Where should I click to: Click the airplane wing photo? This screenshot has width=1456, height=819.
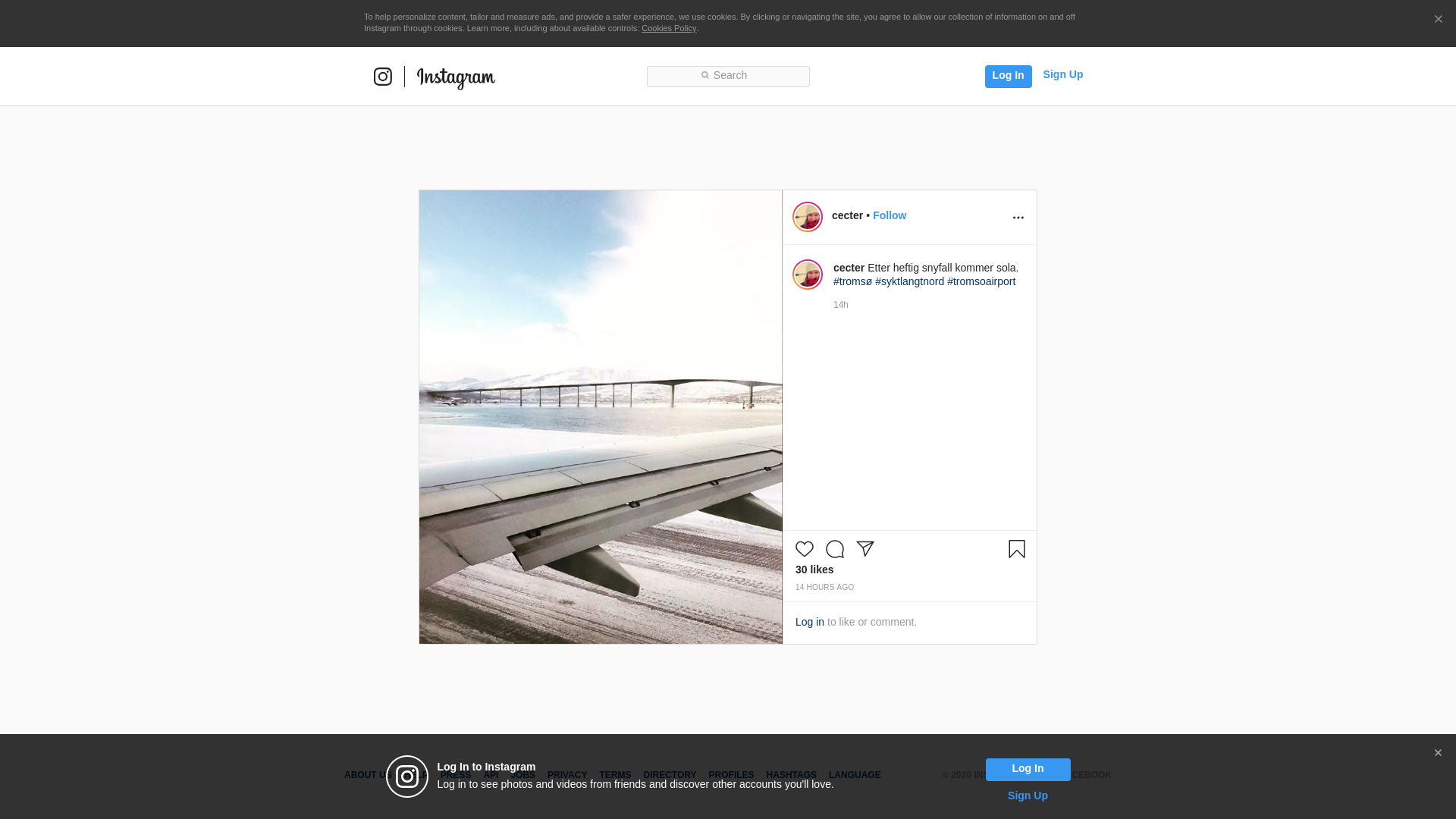(601, 417)
